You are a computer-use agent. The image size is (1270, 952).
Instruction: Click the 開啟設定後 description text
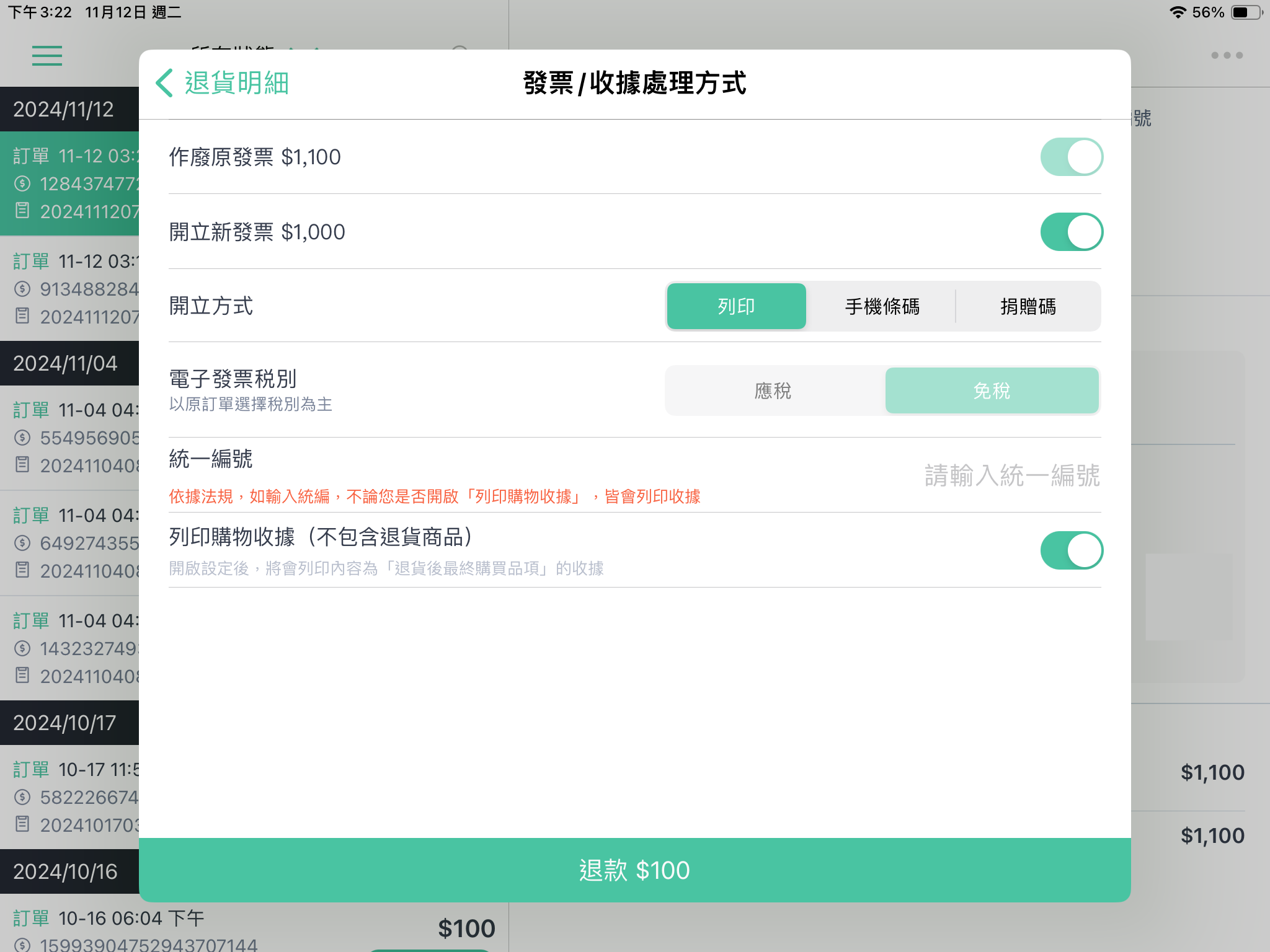pyautogui.click(x=386, y=568)
